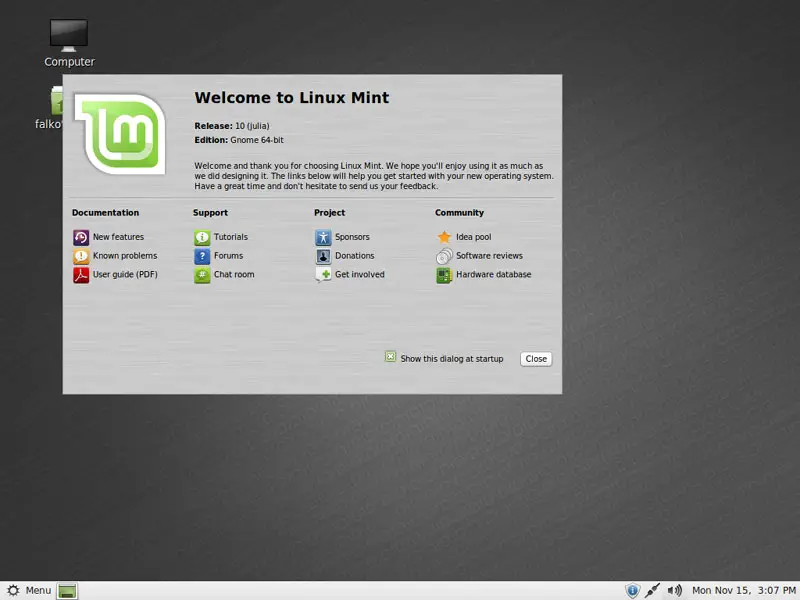Open the Known problems warning icon
The image size is (800, 600).
81,256
